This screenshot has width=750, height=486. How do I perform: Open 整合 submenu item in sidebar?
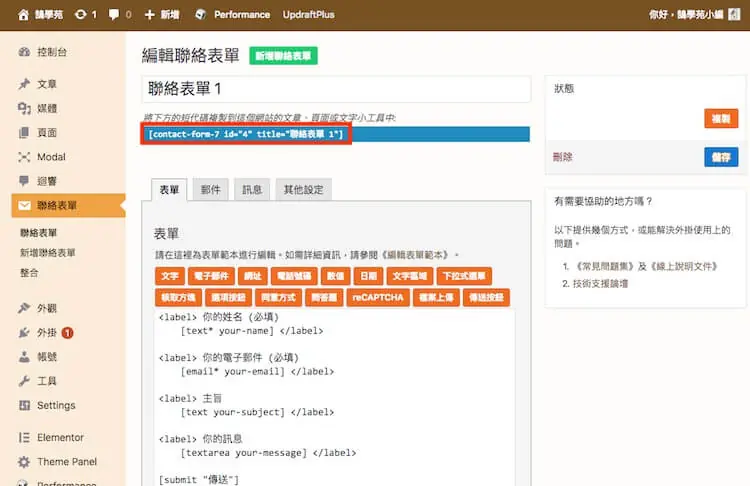pos(29,273)
